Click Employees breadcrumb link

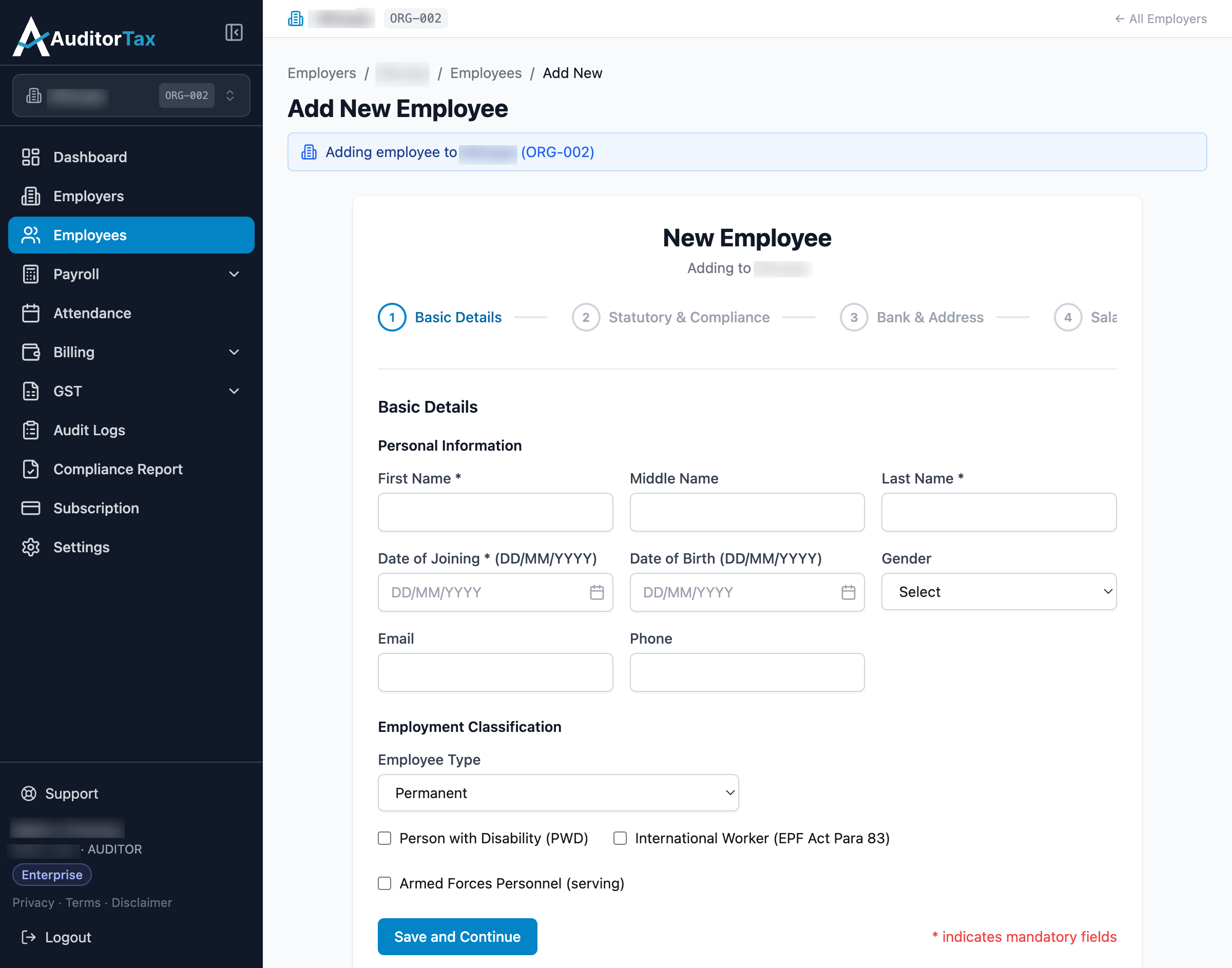(x=486, y=73)
